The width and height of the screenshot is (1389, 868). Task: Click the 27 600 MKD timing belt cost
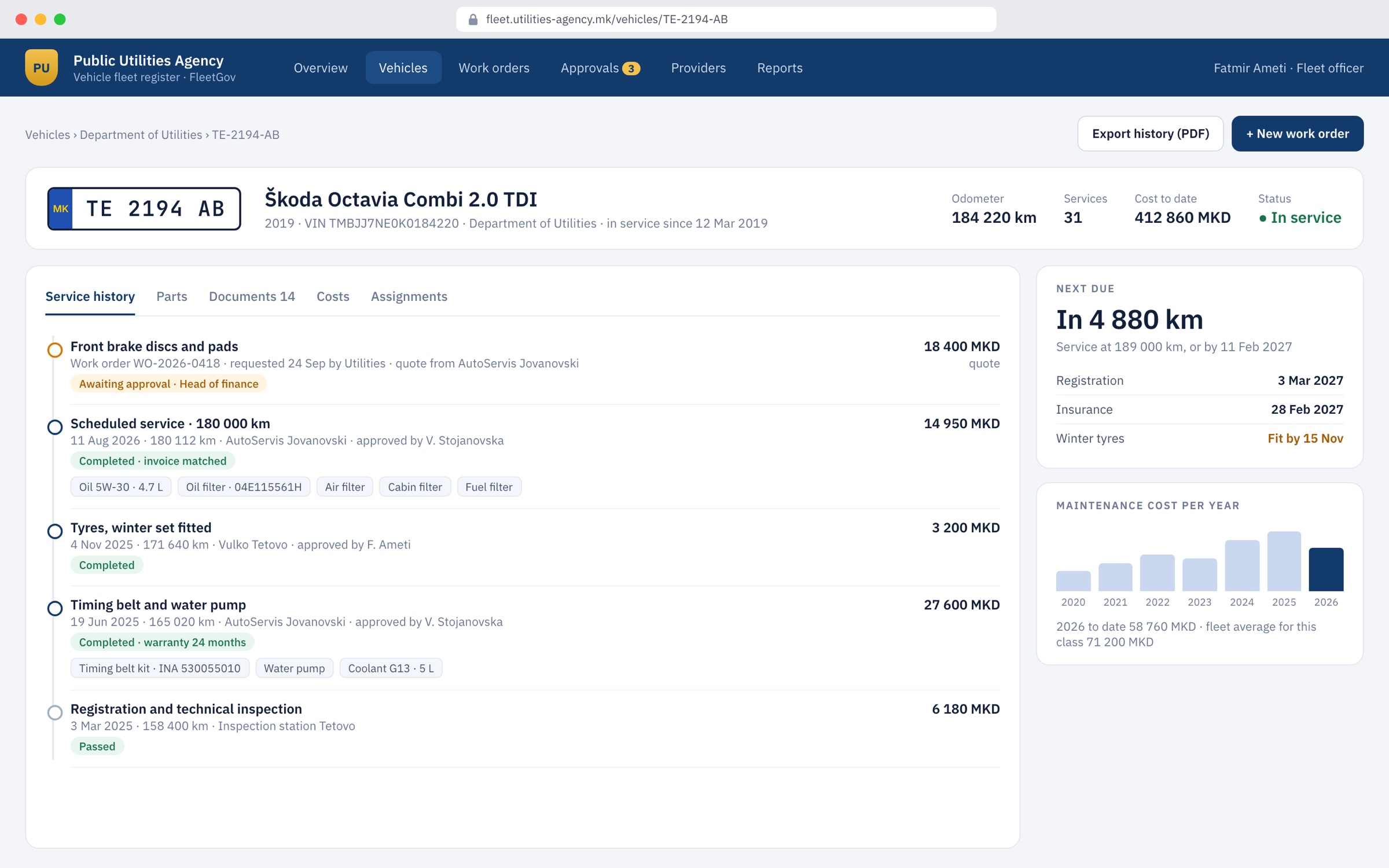961,605
